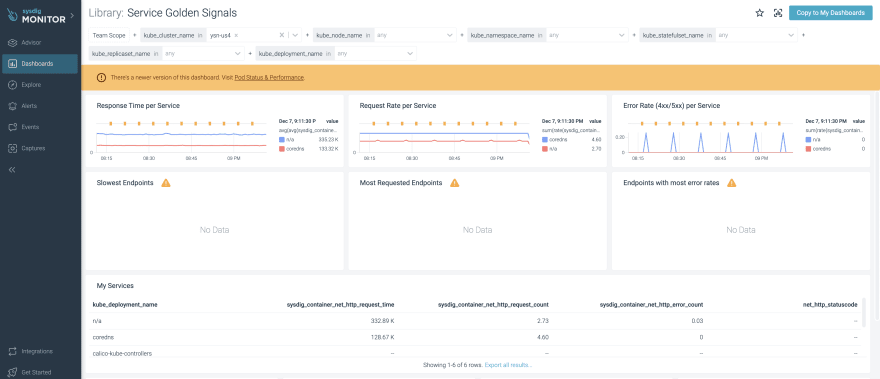Open the Get Started rocket icon
The width and height of the screenshot is (880, 379).
(x=12, y=372)
